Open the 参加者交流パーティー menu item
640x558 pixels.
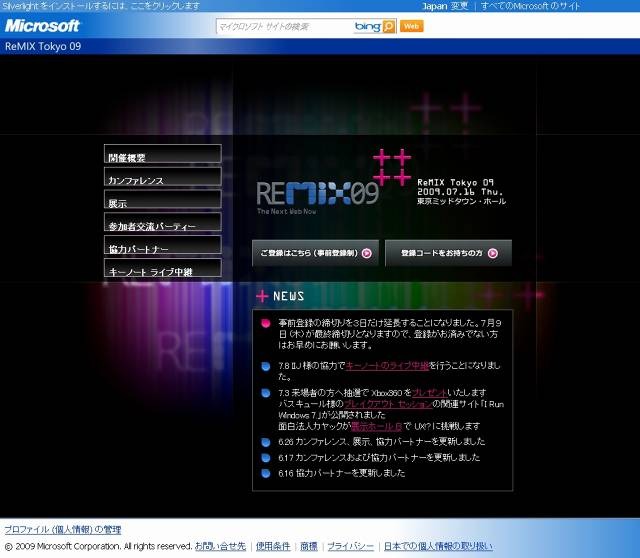163,222
